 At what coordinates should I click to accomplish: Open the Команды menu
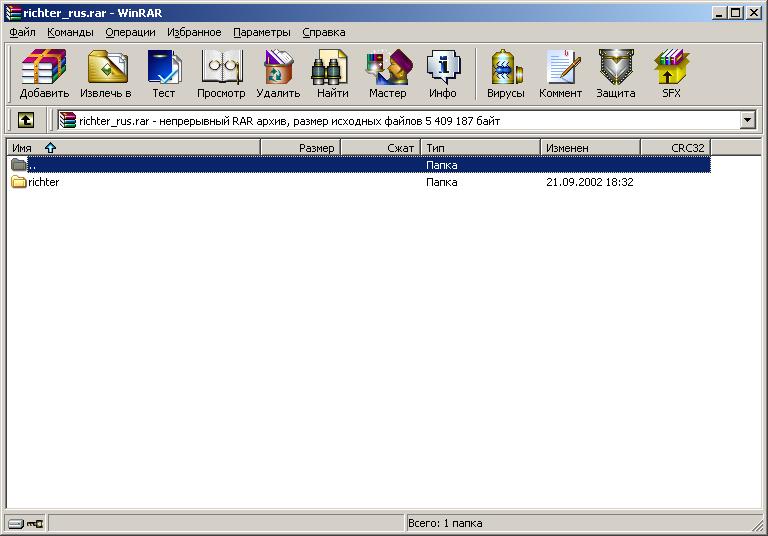(71, 32)
